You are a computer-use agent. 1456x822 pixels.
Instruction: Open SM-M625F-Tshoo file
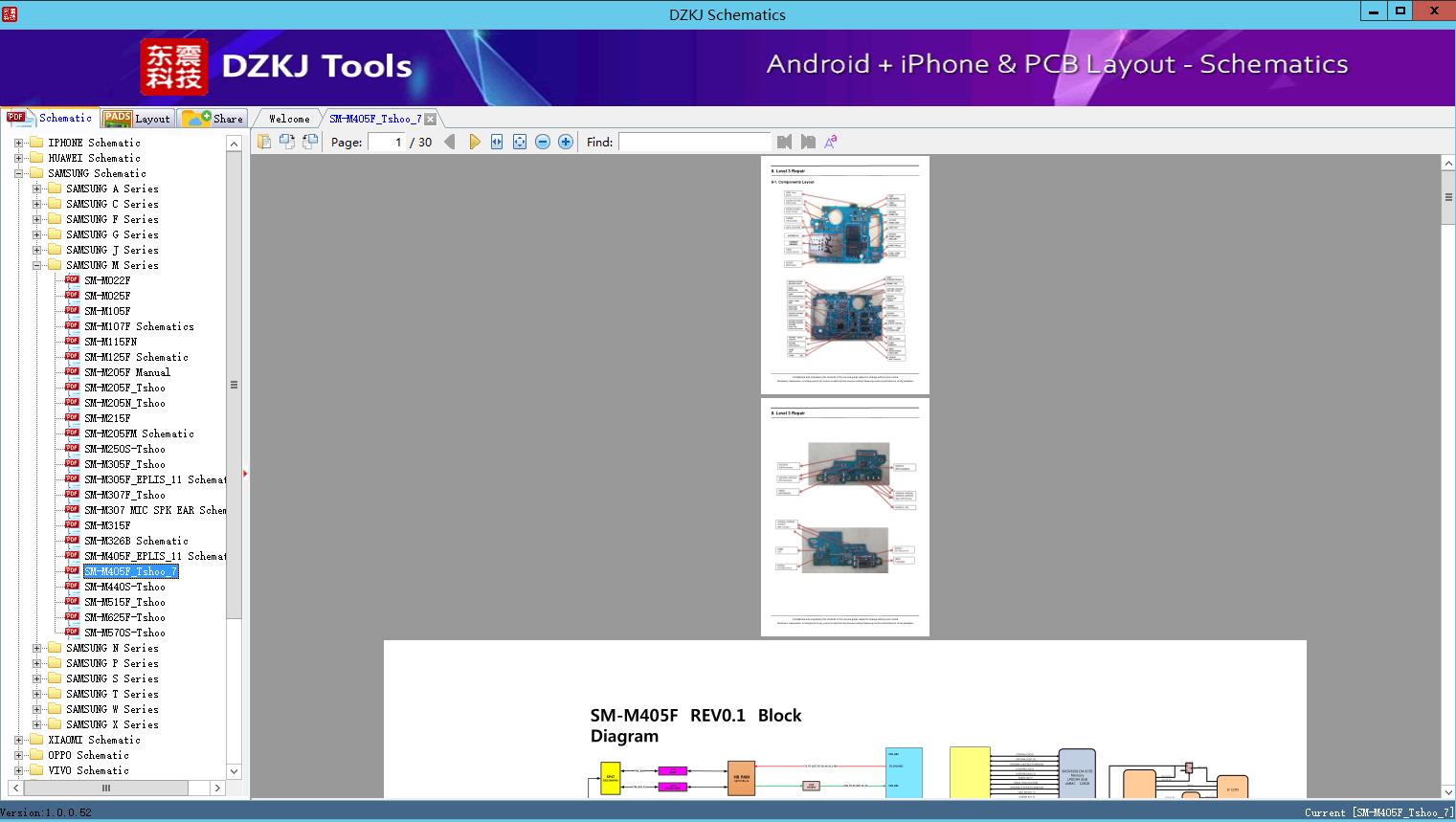[x=124, y=617]
